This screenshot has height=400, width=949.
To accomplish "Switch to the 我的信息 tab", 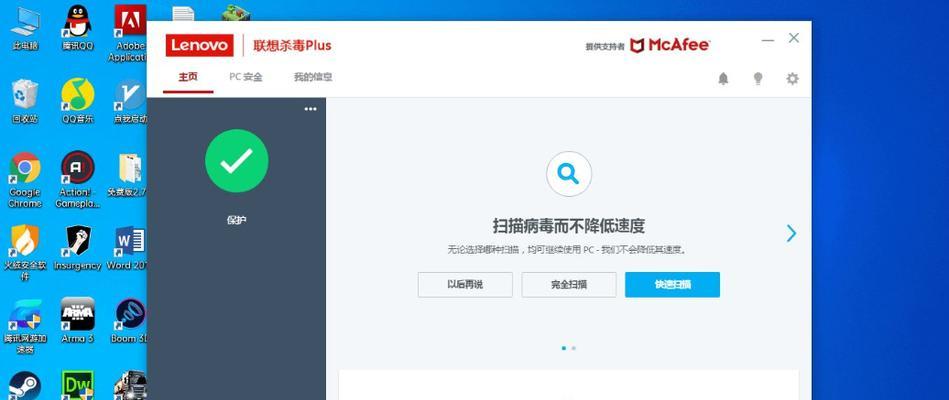I will pyautogui.click(x=313, y=77).
